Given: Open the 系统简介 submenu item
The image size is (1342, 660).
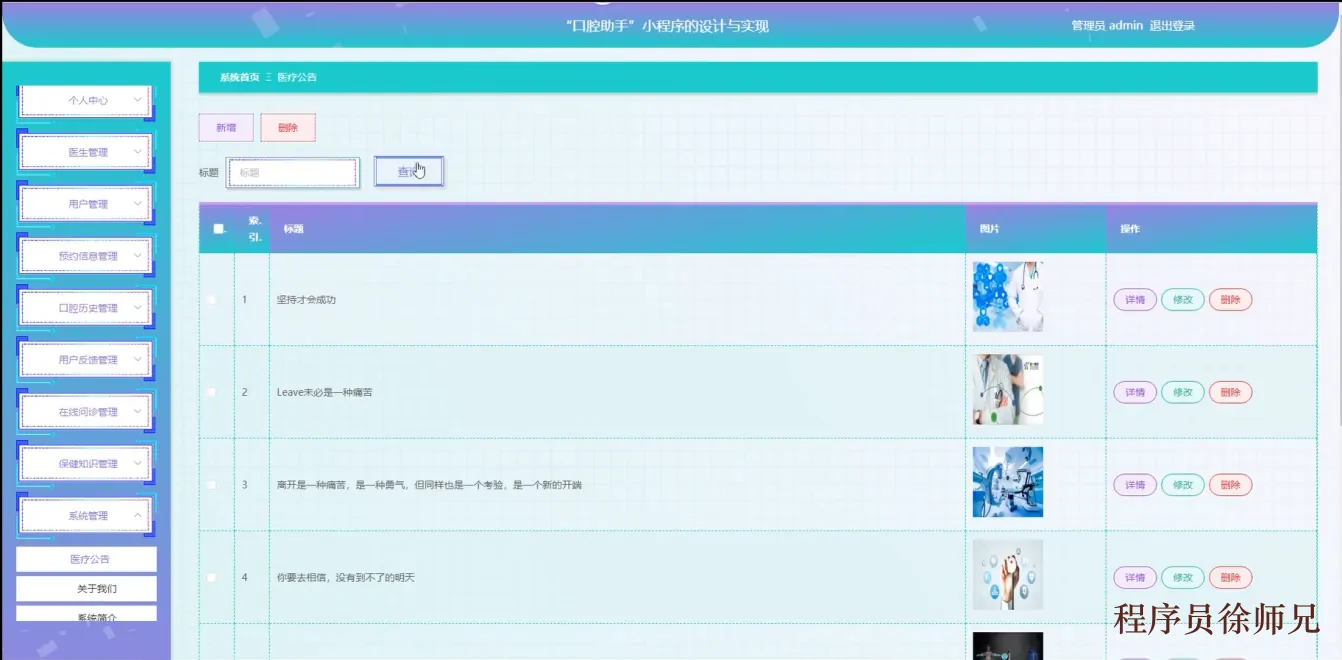Looking at the screenshot, I should point(87,614).
